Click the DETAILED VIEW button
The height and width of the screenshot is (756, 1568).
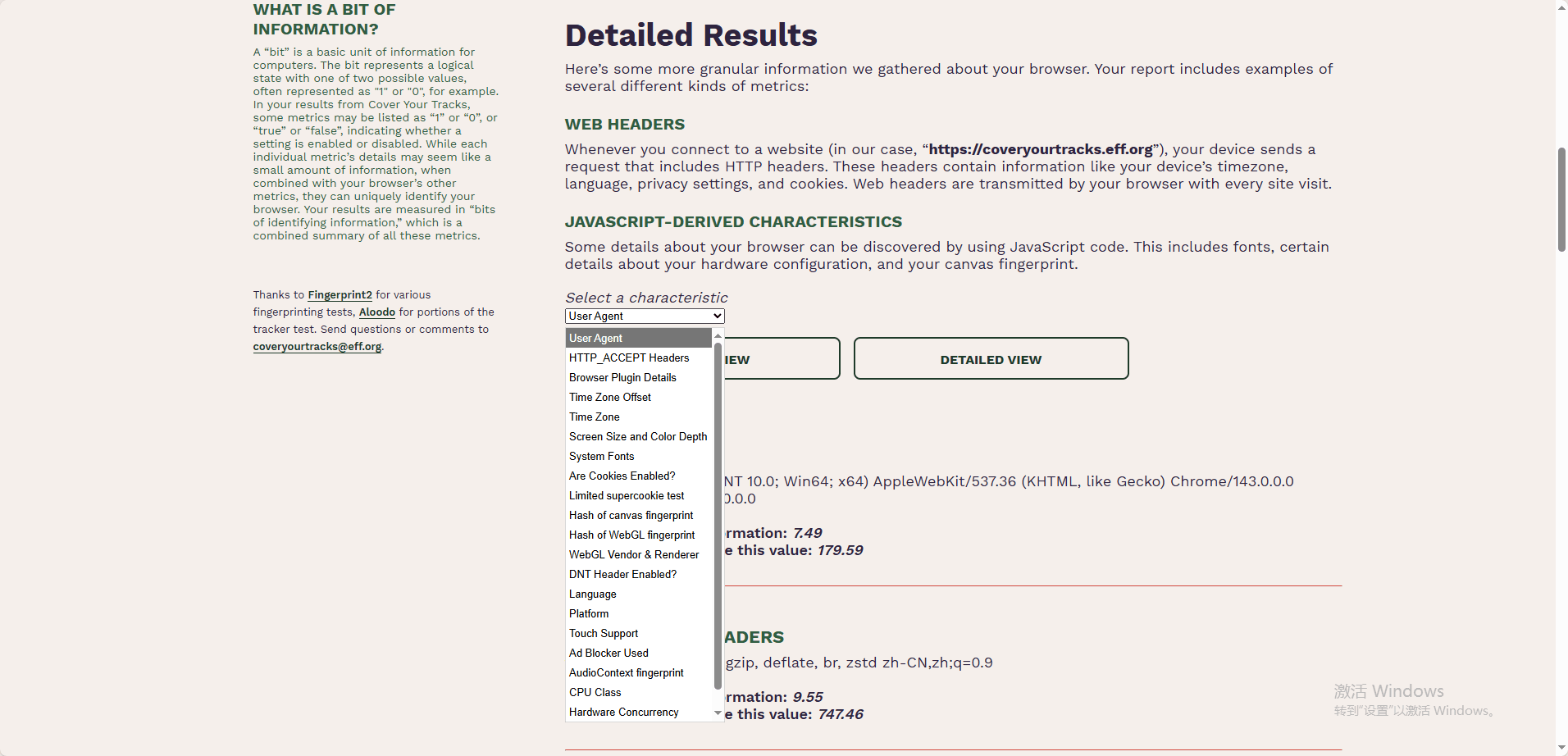point(991,359)
